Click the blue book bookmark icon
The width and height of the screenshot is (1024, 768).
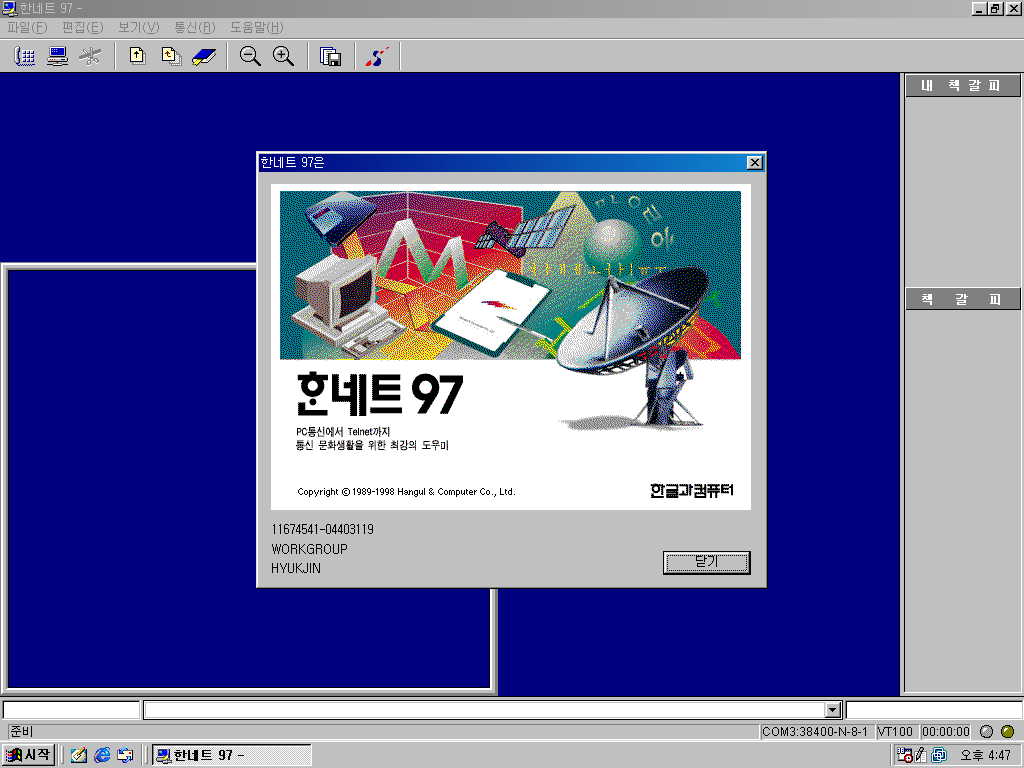tap(204, 56)
